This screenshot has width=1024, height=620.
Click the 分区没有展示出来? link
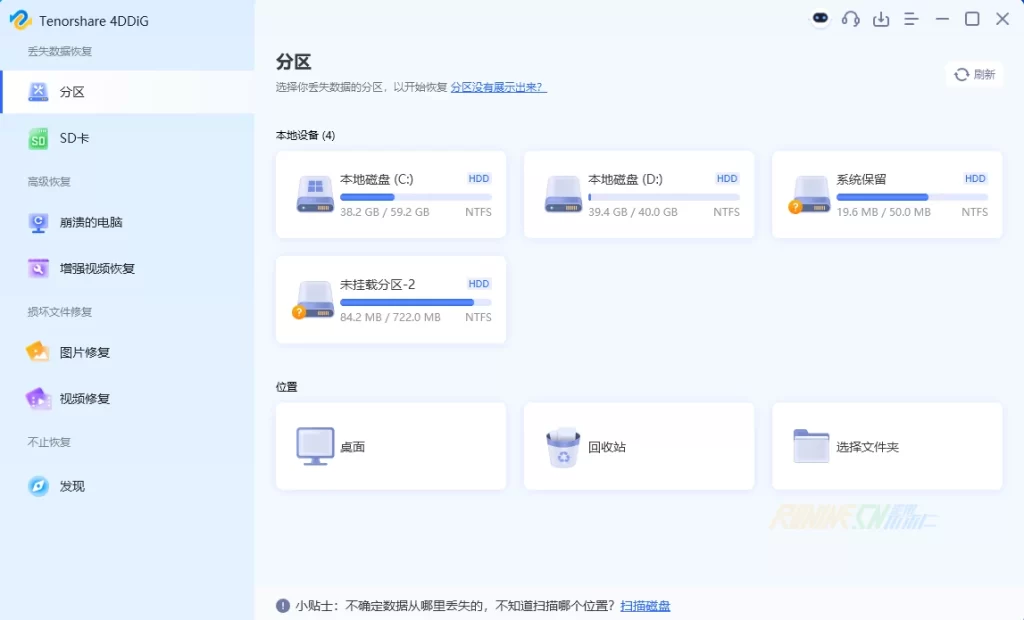(x=498, y=87)
